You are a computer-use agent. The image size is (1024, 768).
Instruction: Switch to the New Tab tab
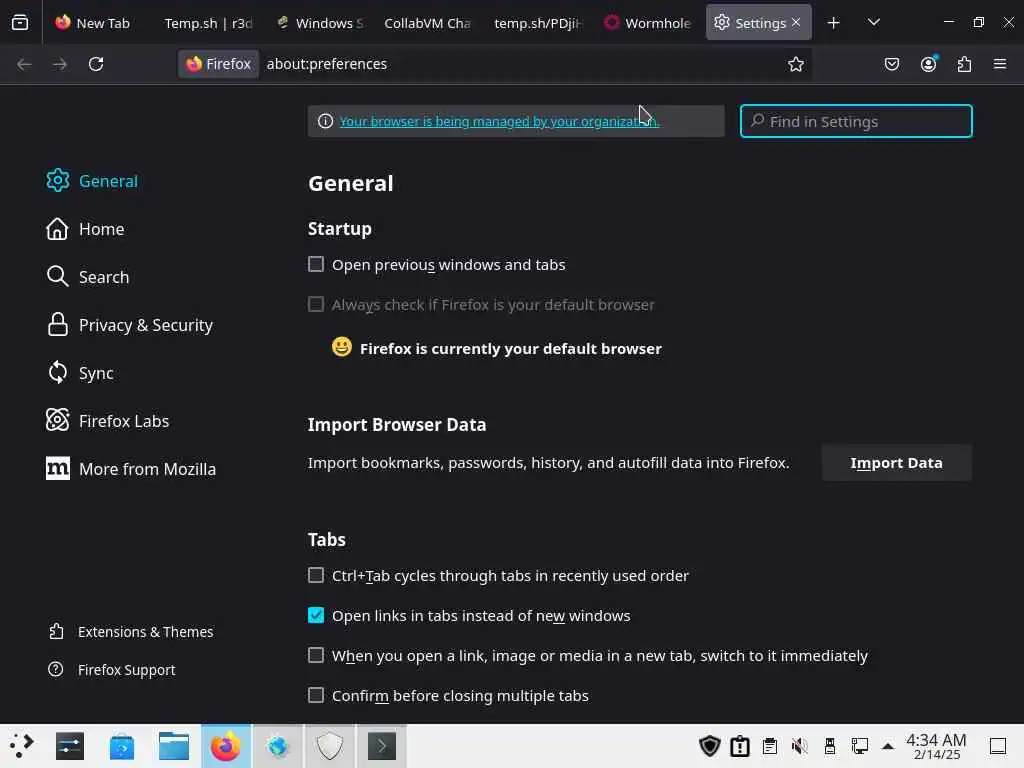tap(93, 23)
